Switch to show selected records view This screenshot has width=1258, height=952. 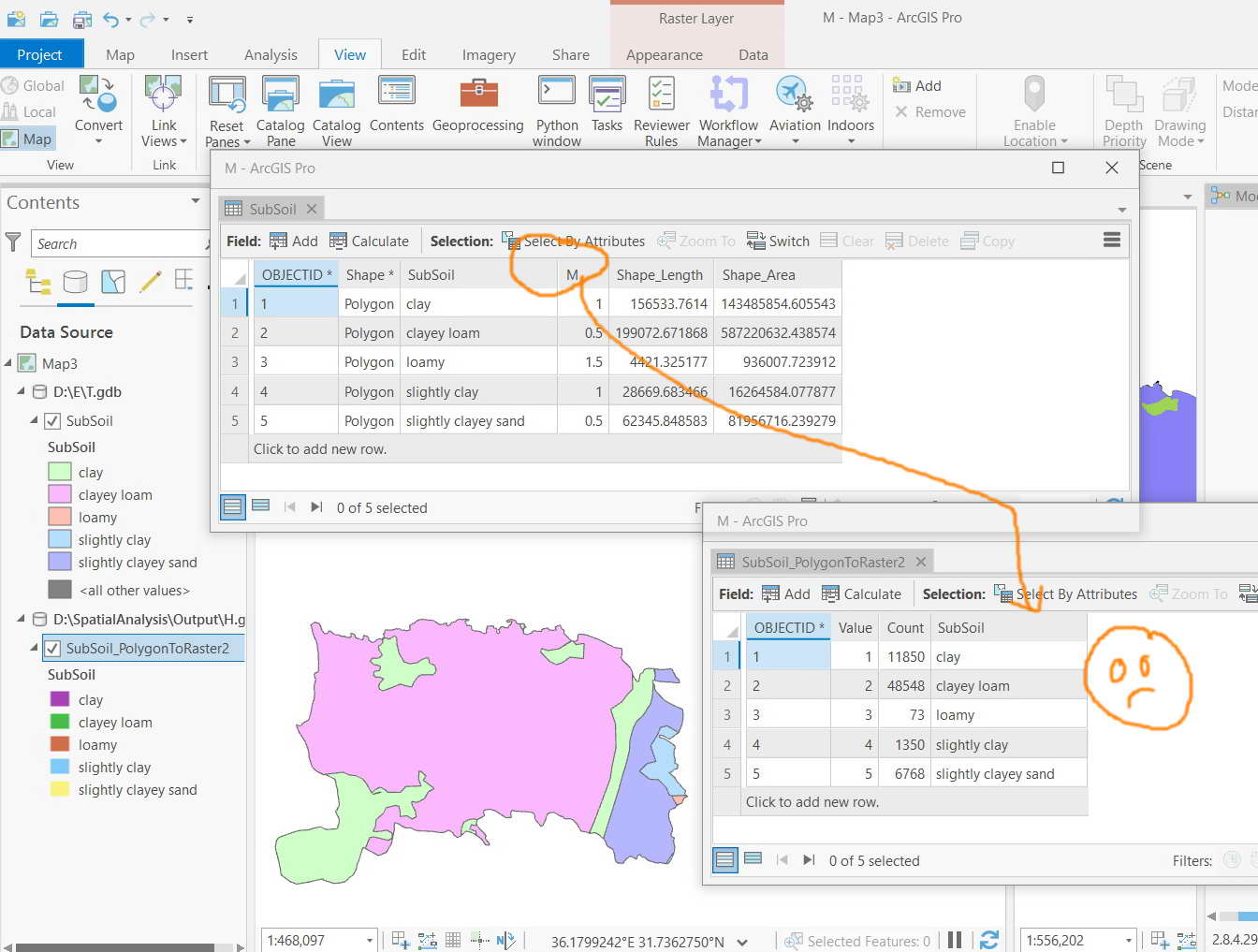tap(261, 506)
